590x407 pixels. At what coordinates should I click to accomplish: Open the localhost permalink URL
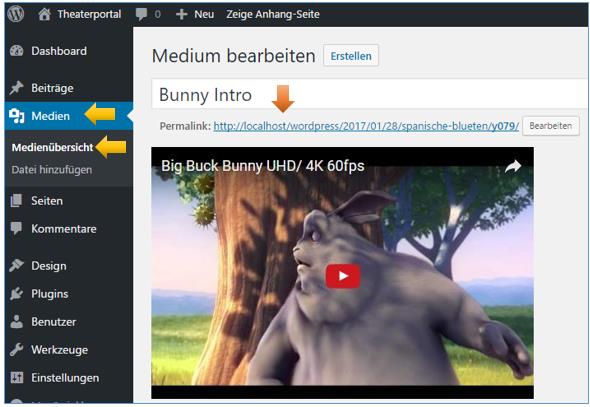(x=366, y=126)
